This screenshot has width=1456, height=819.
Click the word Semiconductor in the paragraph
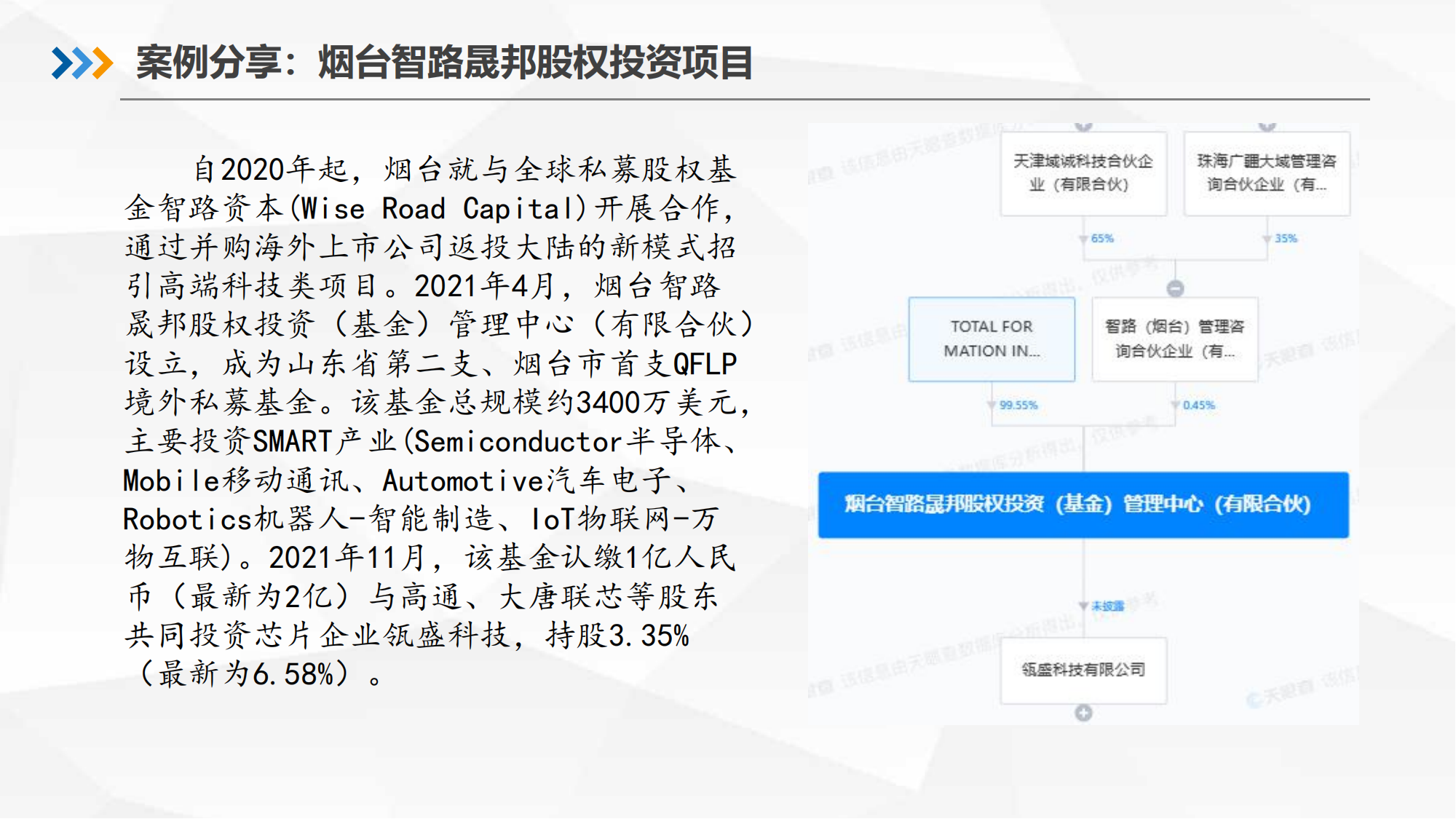tap(518, 442)
